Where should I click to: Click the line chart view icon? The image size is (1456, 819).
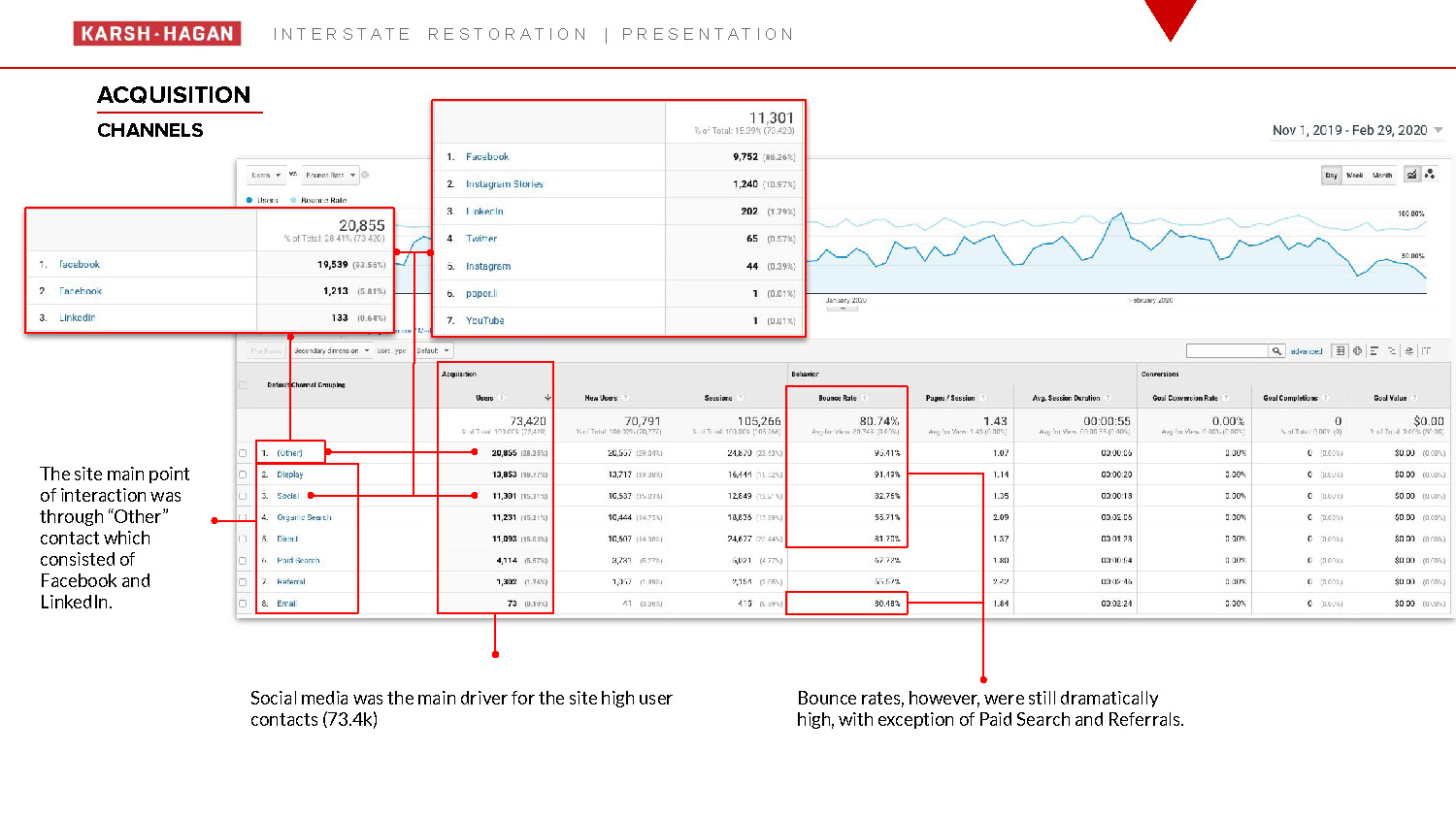pyautogui.click(x=1412, y=175)
